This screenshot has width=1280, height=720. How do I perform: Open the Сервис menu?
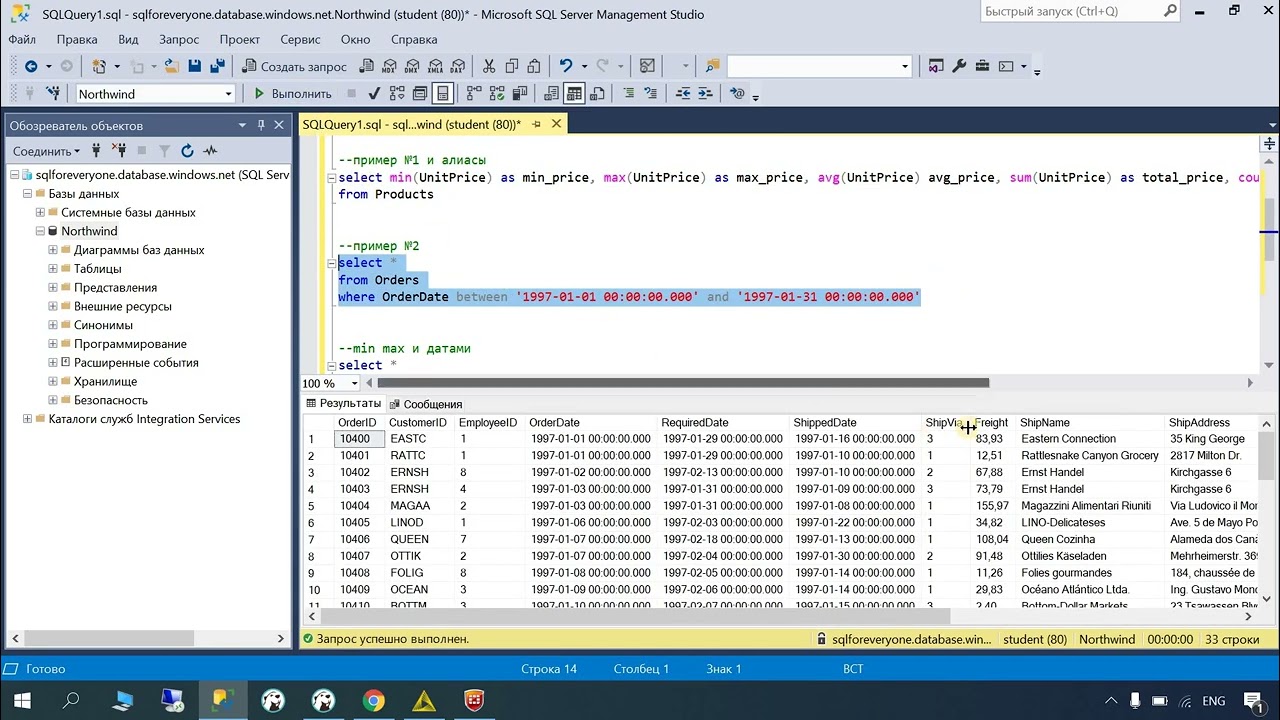(x=300, y=39)
